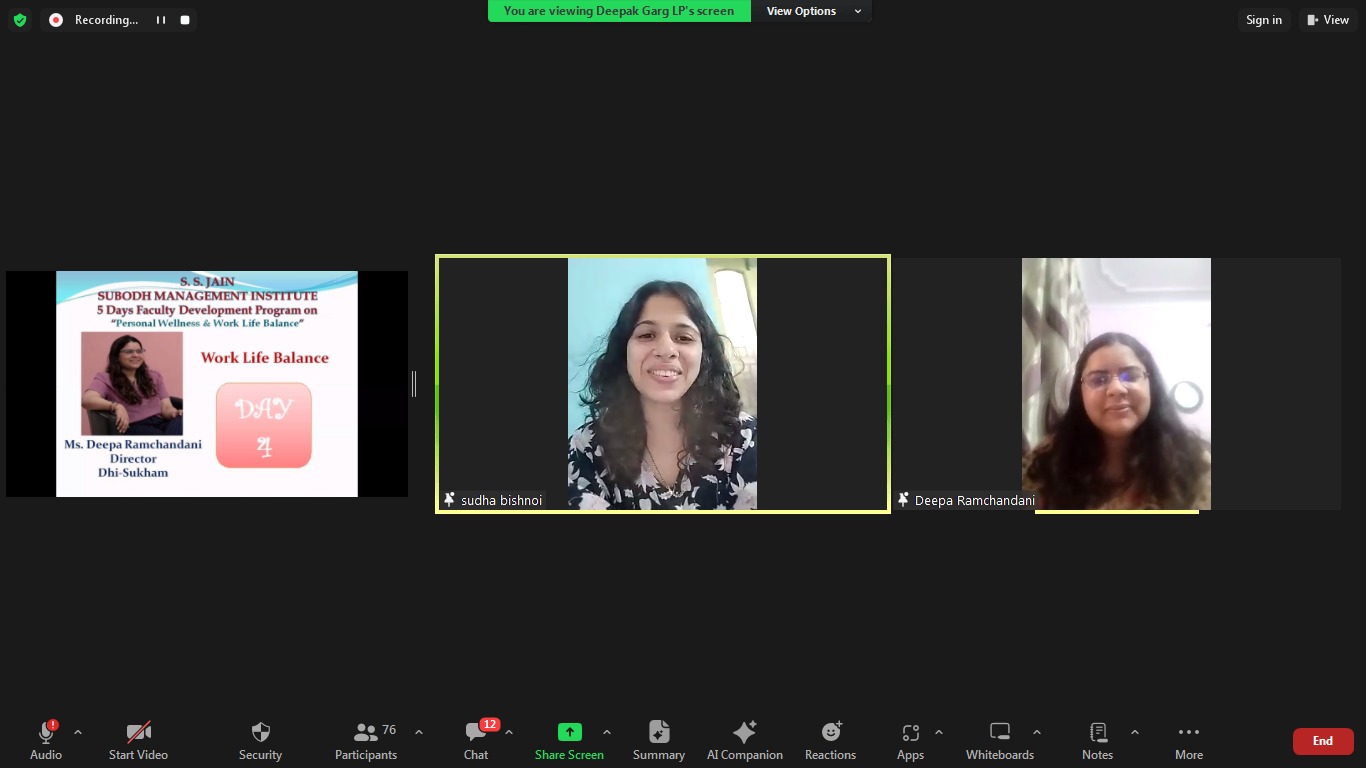Open Whiteboards from the toolbar
1366x768 pixels.
(999, 741)
